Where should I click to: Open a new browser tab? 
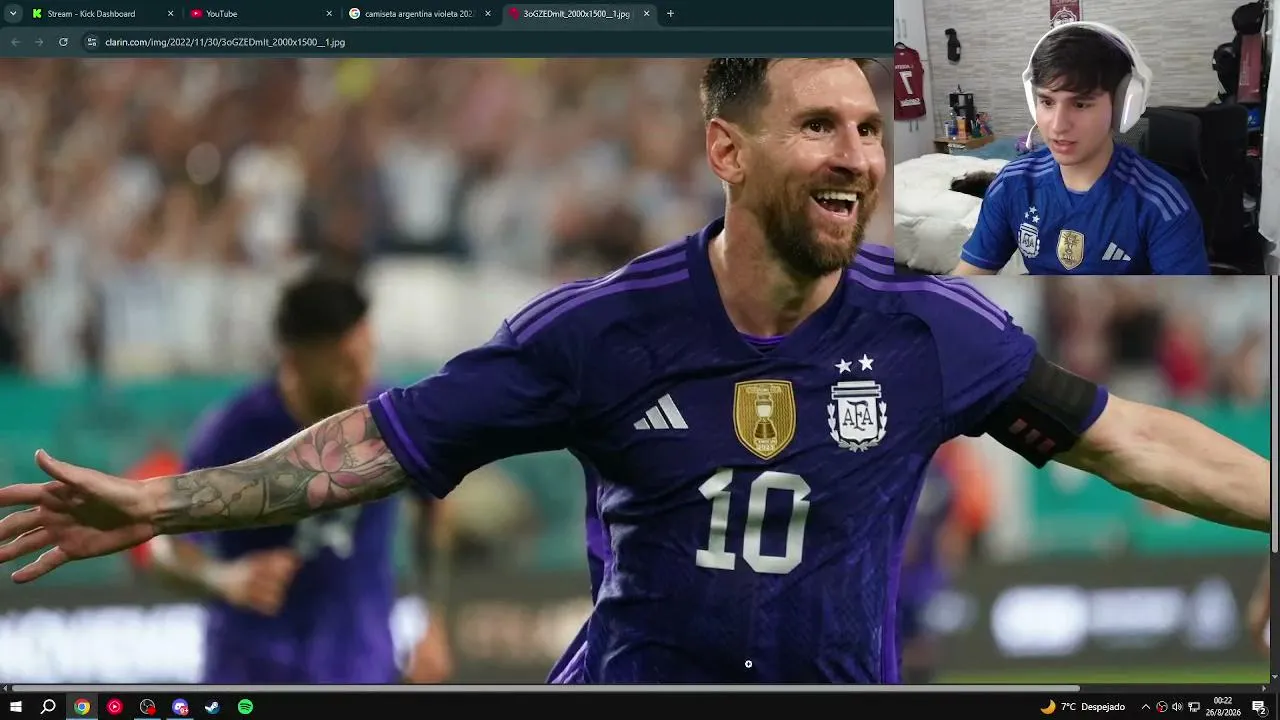click(670, 14)
